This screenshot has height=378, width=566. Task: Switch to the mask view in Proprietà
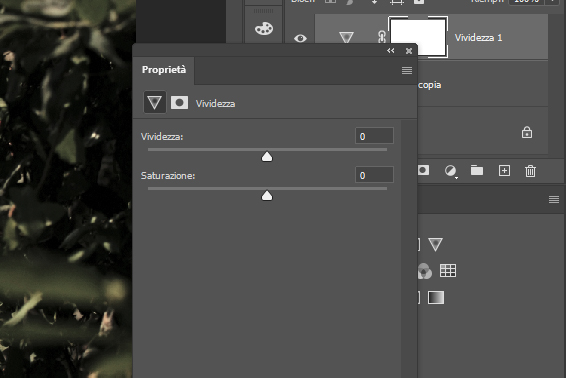pos(179,103)
